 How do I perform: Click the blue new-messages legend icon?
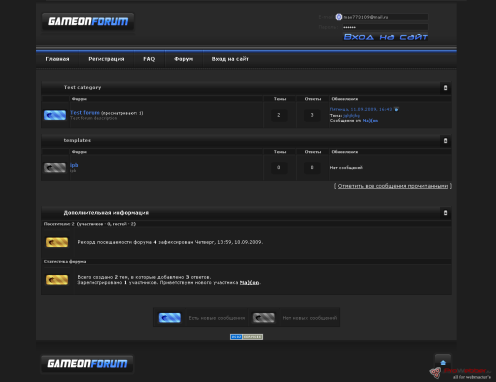point(170,318)
